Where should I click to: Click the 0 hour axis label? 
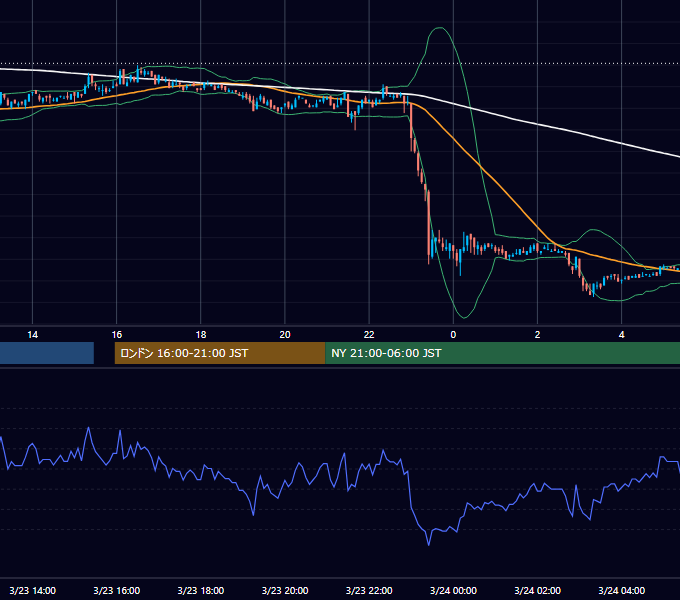coord(453,335)
